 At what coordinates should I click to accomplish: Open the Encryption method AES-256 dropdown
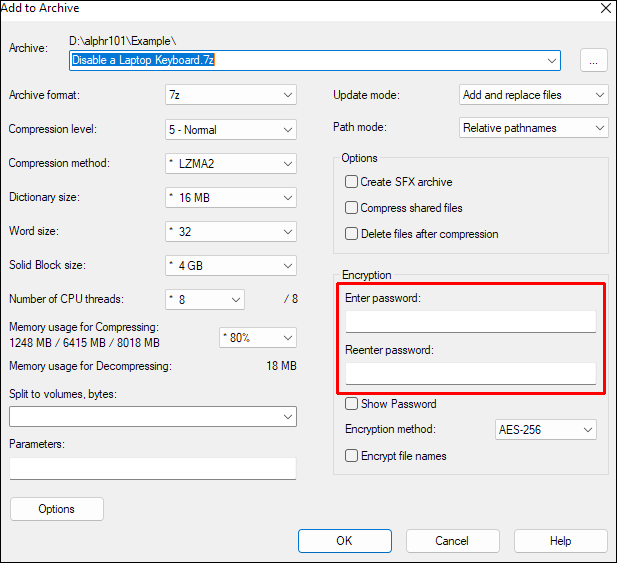[x=546, y=430]
